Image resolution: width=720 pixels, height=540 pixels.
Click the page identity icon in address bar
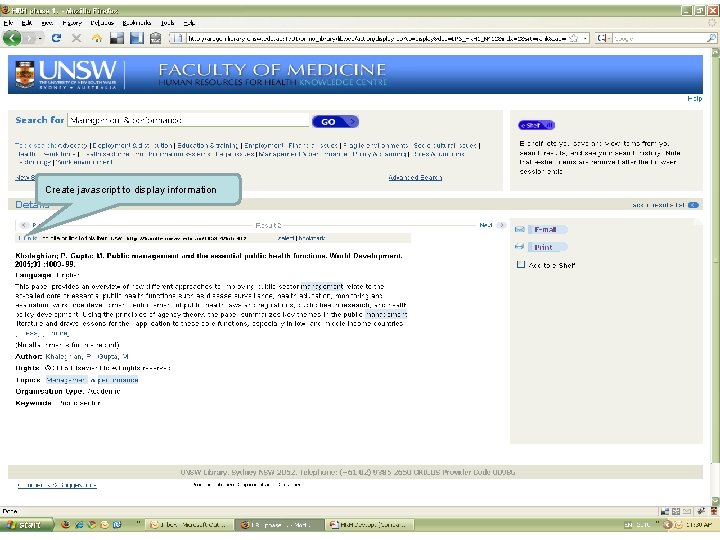tap(179, 38)
